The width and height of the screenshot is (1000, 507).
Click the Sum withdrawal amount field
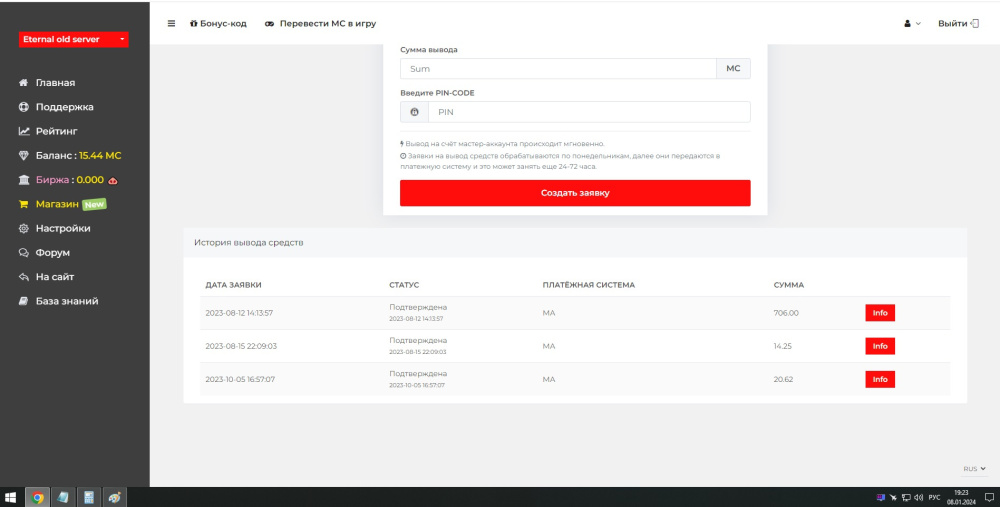coord(558,69)
